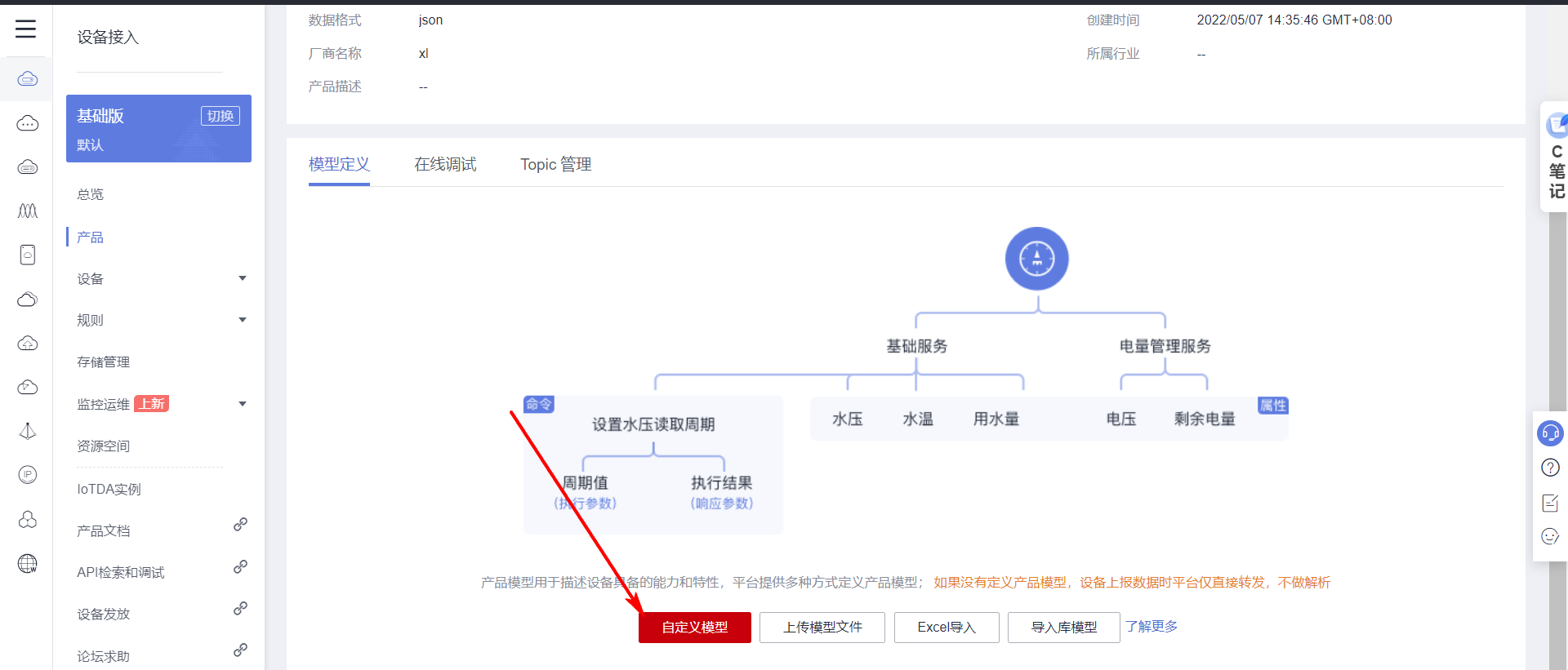
Task: Click the 上传模型文件 button
Action: [x=822, y=628]
